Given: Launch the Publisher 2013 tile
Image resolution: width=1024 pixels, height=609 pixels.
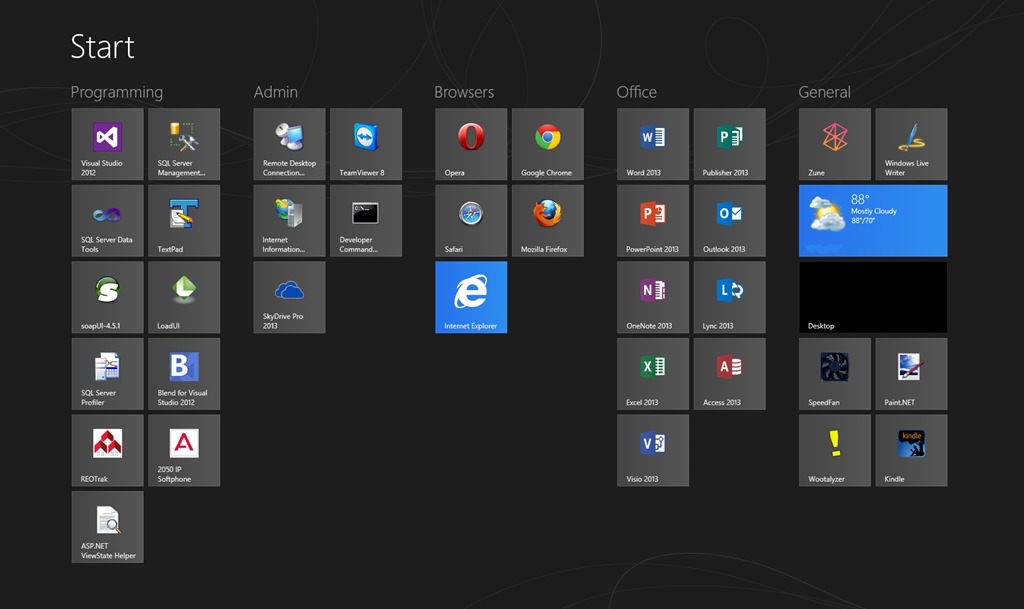Looking at the screenshot, I should (729, 144).
